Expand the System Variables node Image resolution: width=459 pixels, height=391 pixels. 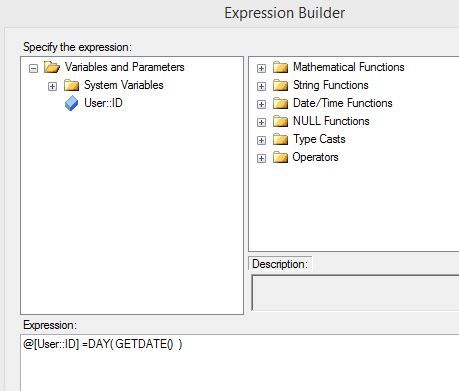[52, 87]
